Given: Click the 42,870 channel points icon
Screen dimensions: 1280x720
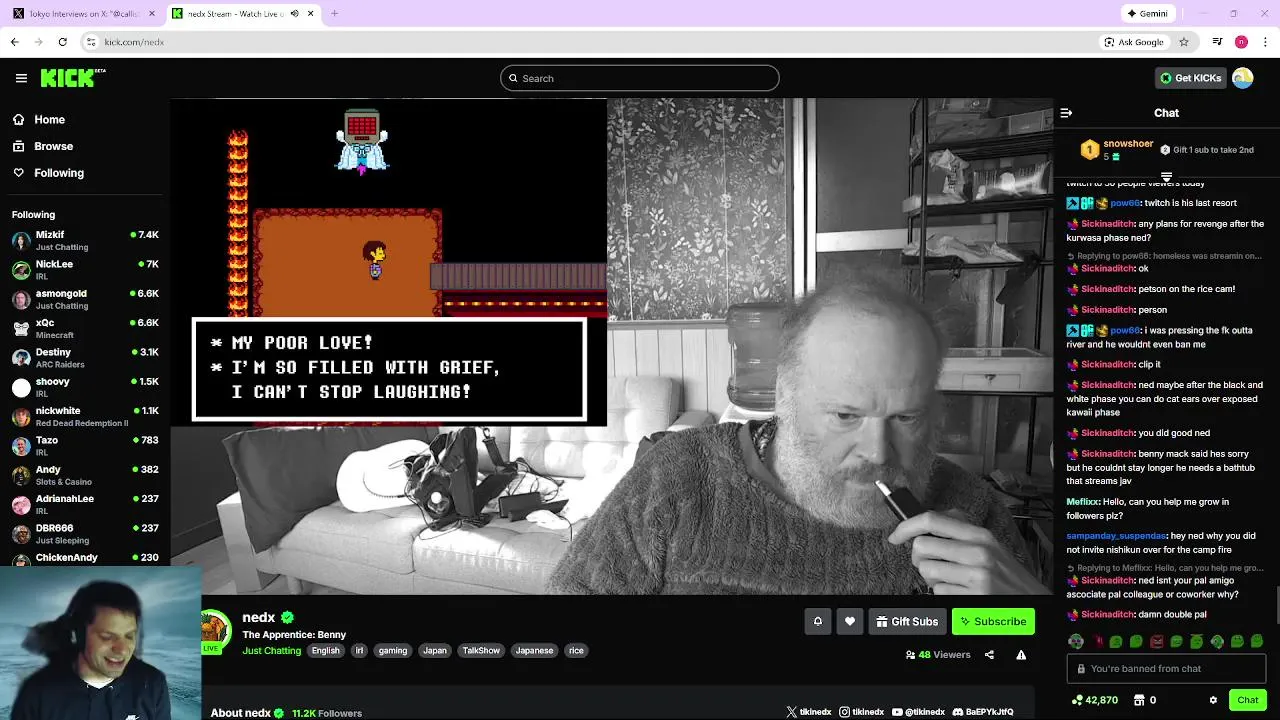Looking at the screenshot, I should [x=1076, y=700].
